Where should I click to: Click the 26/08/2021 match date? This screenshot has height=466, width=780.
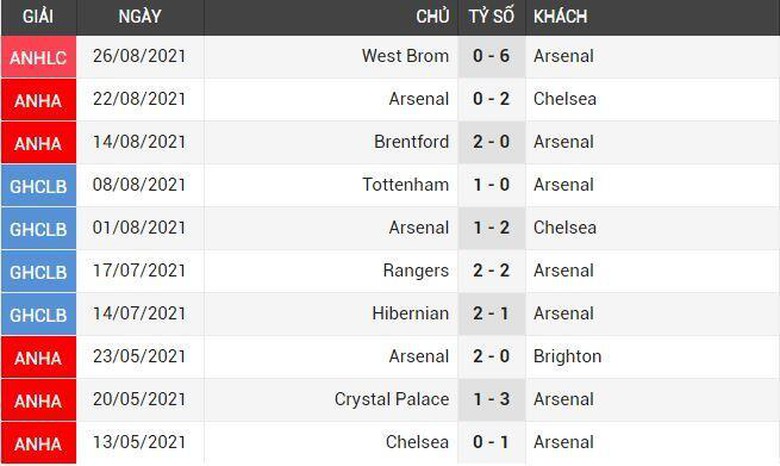click(x=138, y=56)
